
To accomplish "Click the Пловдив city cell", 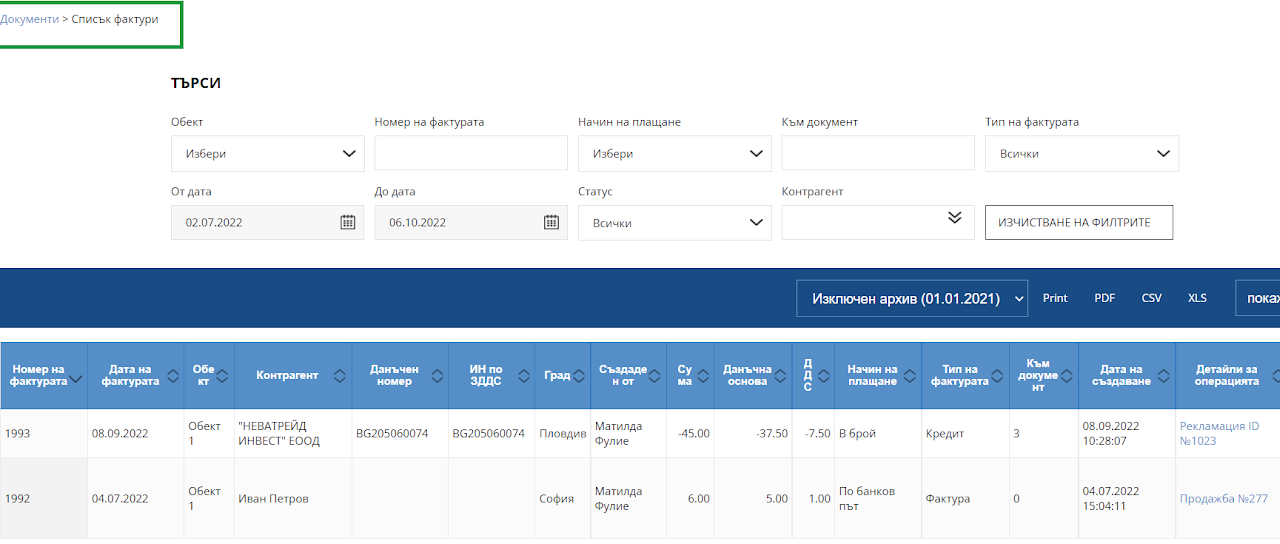I will [562, 433].
